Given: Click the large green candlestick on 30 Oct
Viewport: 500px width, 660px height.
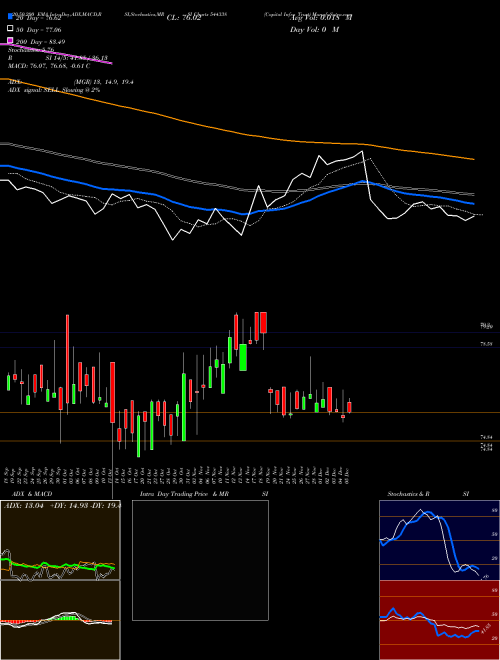Looking at the screenshot, I should [184, 407].
